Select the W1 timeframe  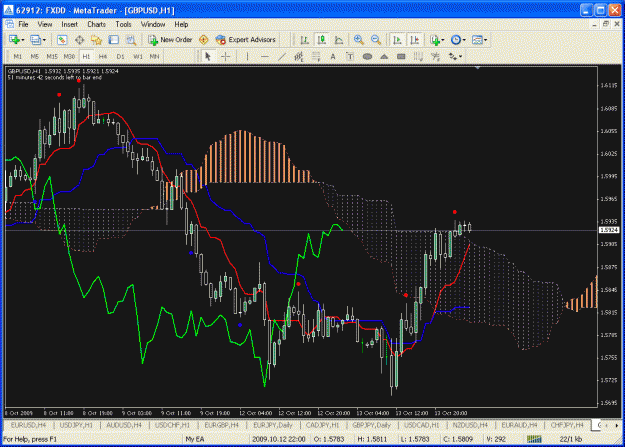pos(138,57)
